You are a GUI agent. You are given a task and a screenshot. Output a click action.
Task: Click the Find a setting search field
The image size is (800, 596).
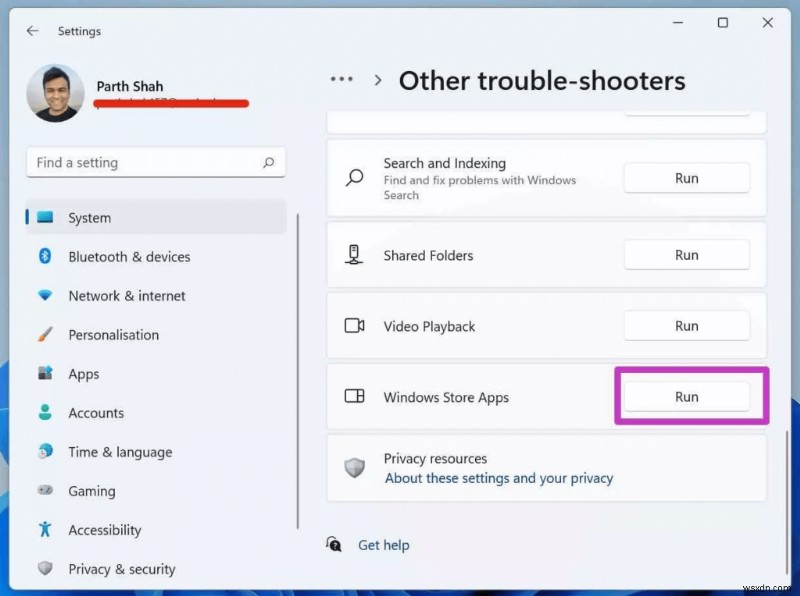pyautogui.click(x=155, y=162)
